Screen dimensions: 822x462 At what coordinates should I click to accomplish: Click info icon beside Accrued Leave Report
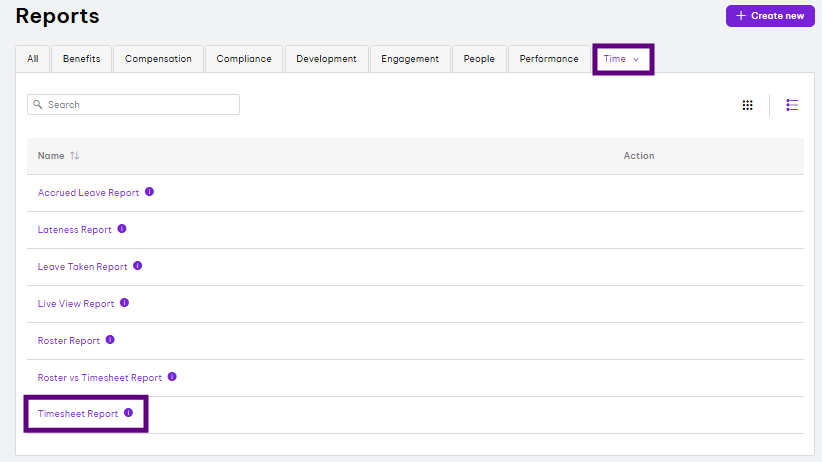(149, 192)
